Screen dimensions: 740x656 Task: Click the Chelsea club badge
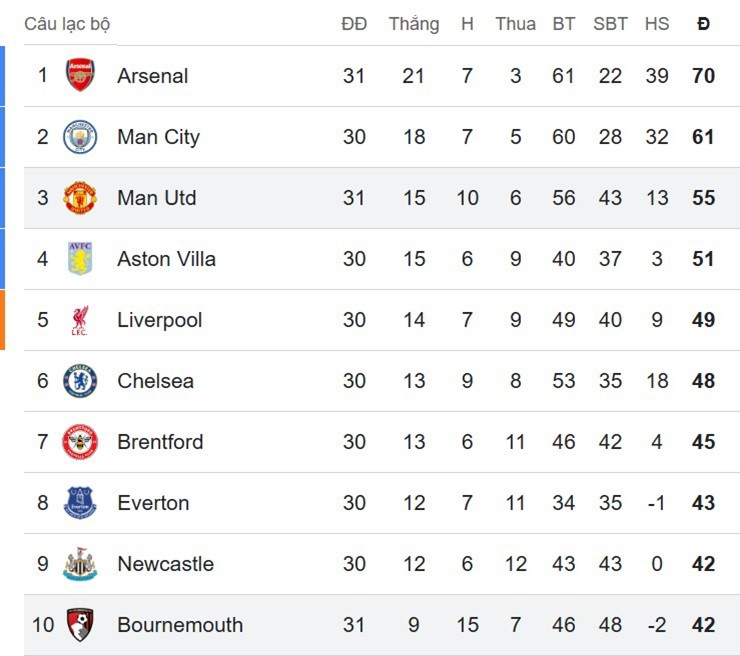coord(80,381)
